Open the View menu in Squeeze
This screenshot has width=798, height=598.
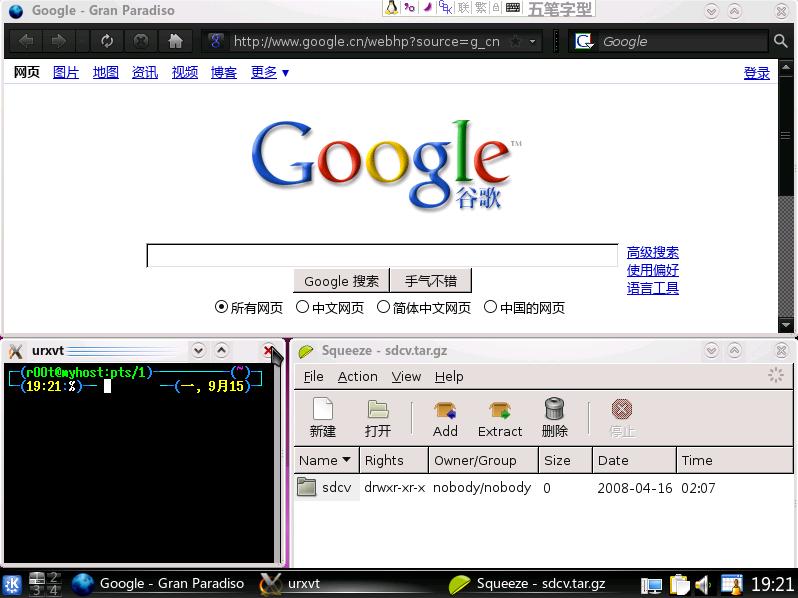[x=406, y=376]
